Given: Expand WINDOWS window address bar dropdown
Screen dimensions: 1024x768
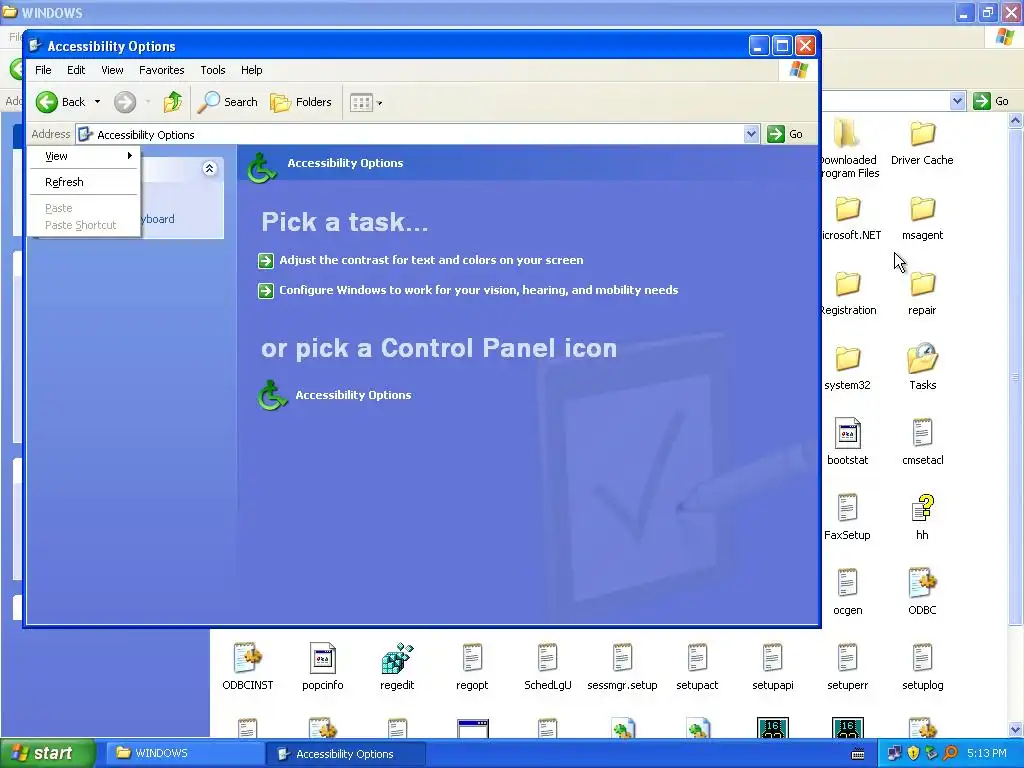Looking at the screenshot, I should (x=957, y=101).
